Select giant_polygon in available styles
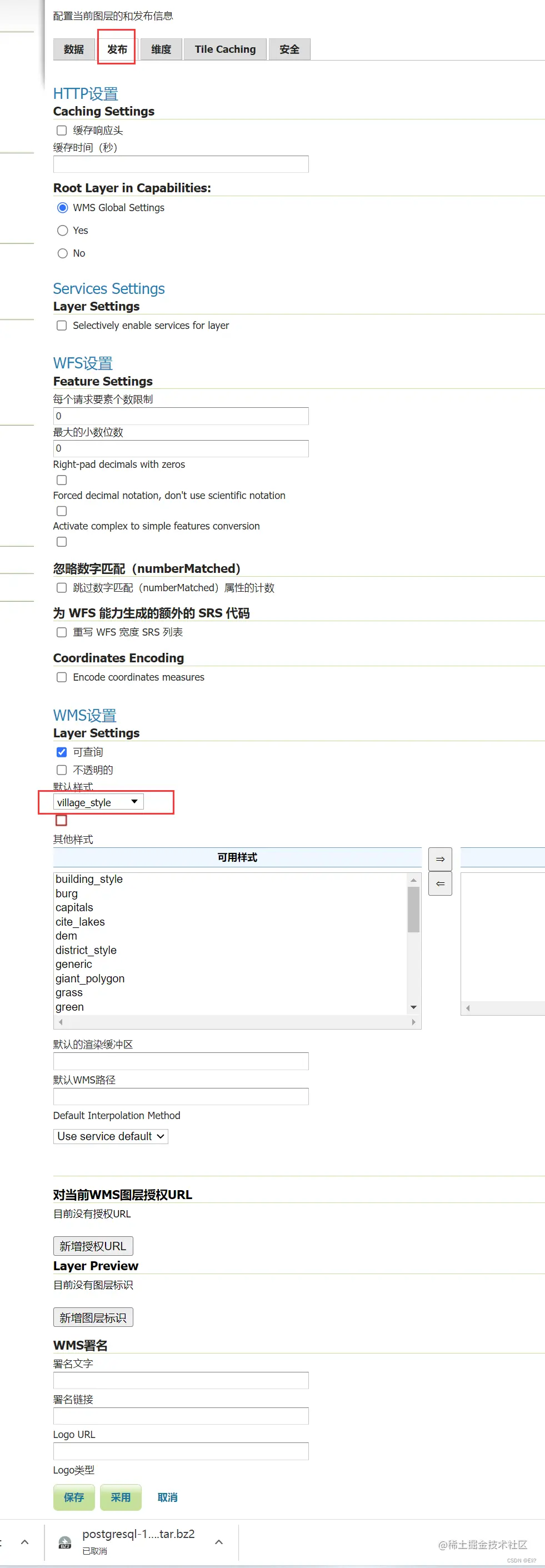 pyautogui.click(x=90, y=979)
